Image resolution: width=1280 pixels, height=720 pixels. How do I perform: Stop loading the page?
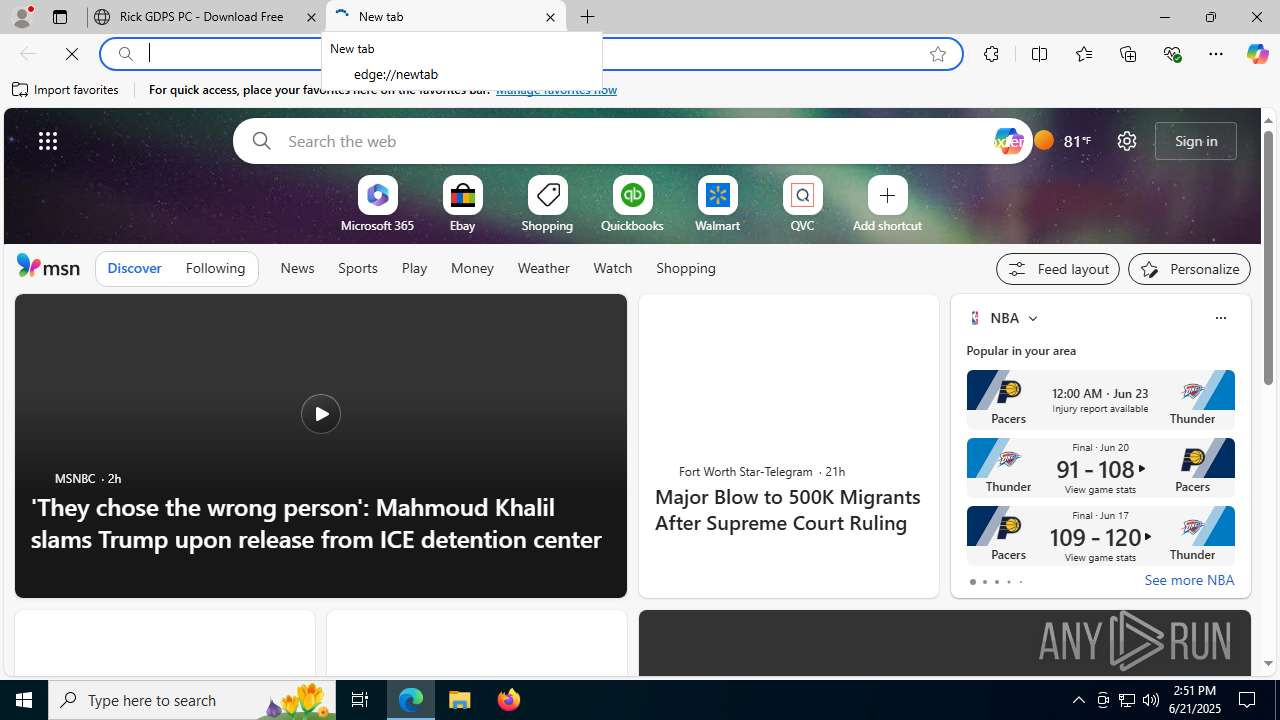tap(72, 54)
